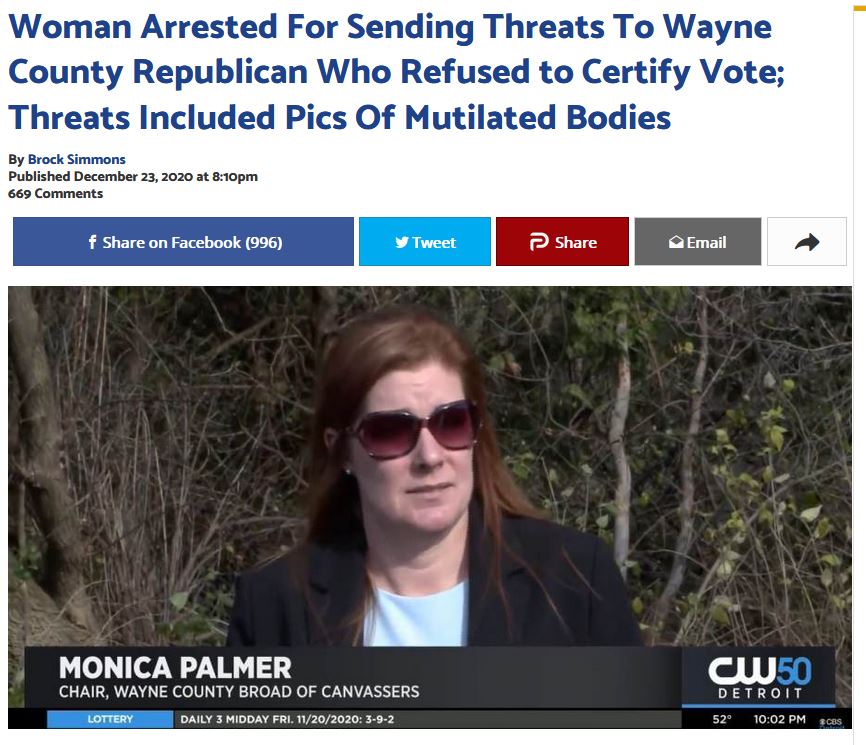866x745 pixels.
Task: Share article on Facebook (996)
Action: pyautogui.click(x=183, y=241)
